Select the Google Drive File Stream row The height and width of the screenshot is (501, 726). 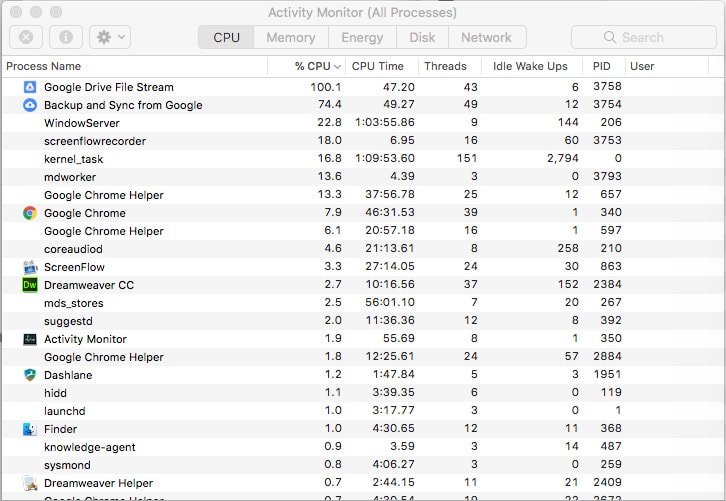(363, 87)
